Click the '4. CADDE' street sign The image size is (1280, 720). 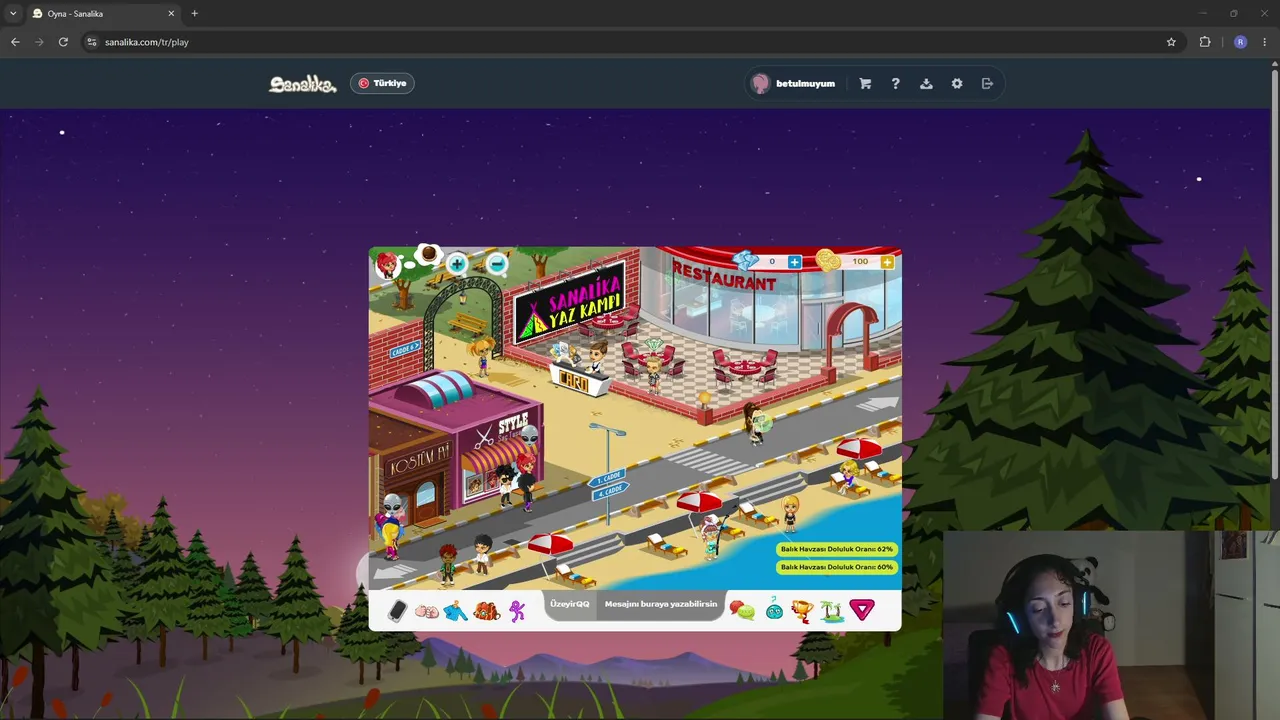(x=610, y=491)
